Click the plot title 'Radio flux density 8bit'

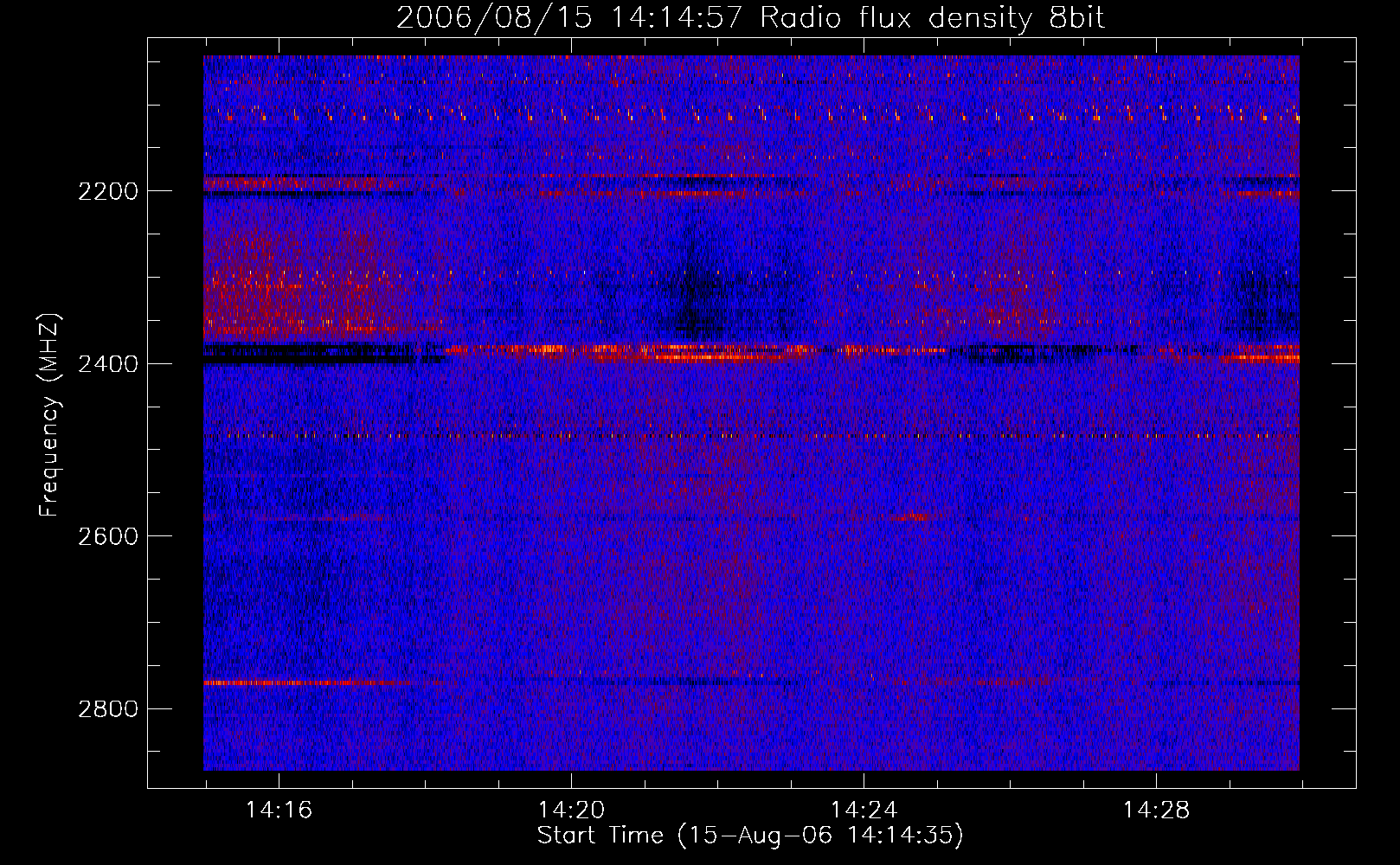click(x=933, y=18)
